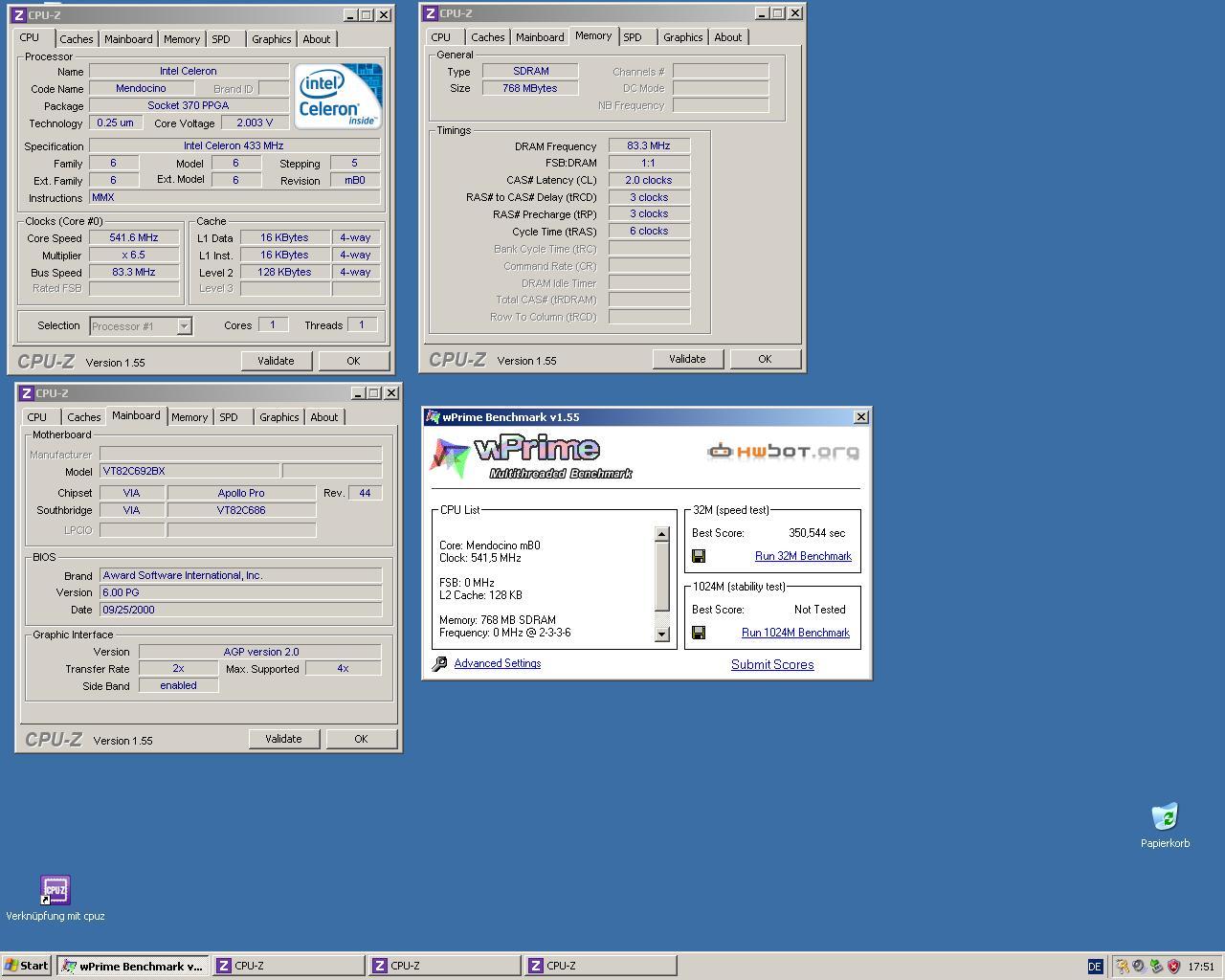The height and width of the screenshot is (980, 1225).
Task: Click the first system tray icon after DE
Action: click(x=1122, y=967)
